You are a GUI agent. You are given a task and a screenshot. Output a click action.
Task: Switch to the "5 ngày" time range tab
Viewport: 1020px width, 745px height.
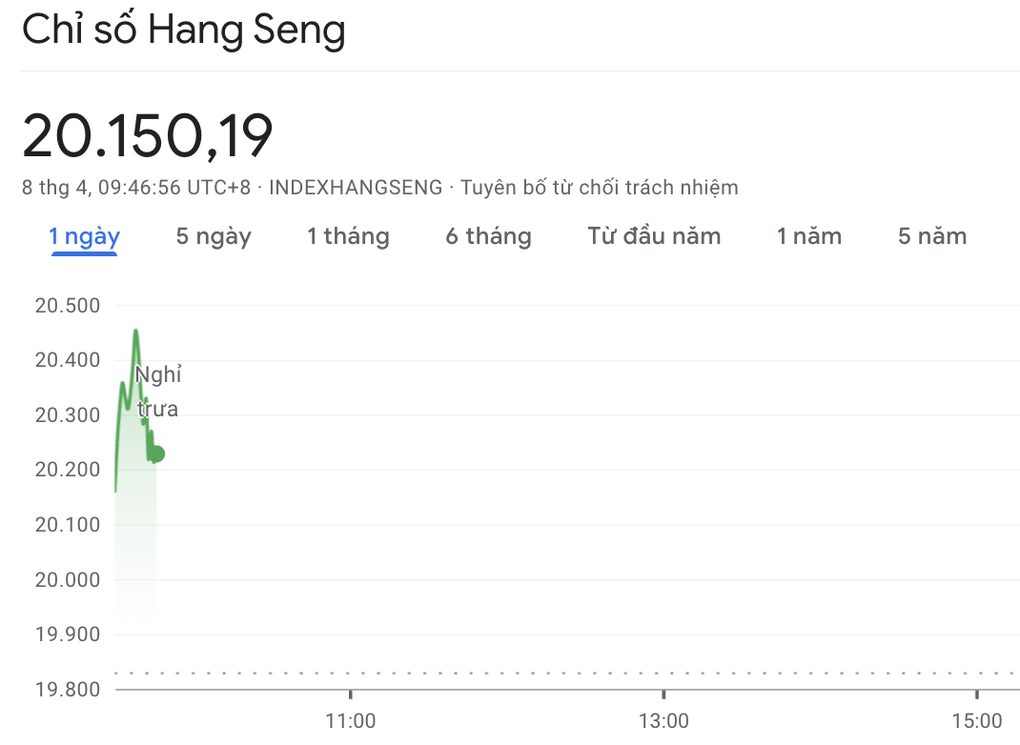pyautogui.click(x=213, y=236)
